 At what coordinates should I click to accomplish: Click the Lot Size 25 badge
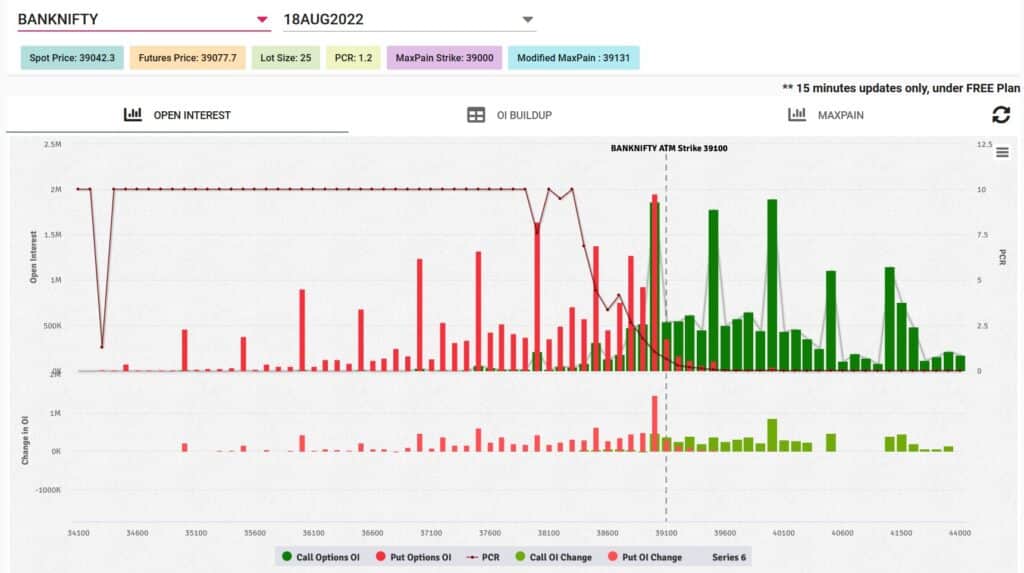click(x=285, y=57)
